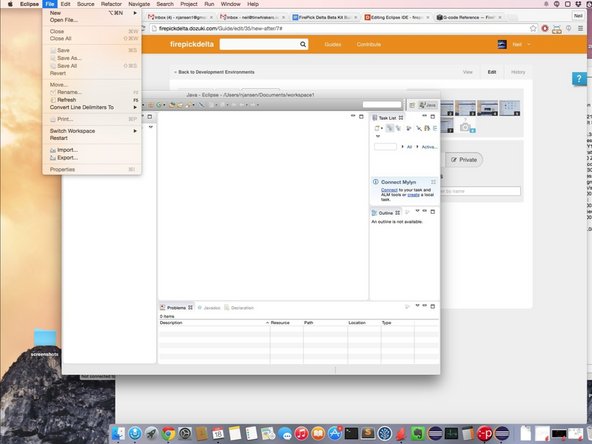Click the Open Perspective icon beside Java
Screen dimensions: 592x444
412,105
